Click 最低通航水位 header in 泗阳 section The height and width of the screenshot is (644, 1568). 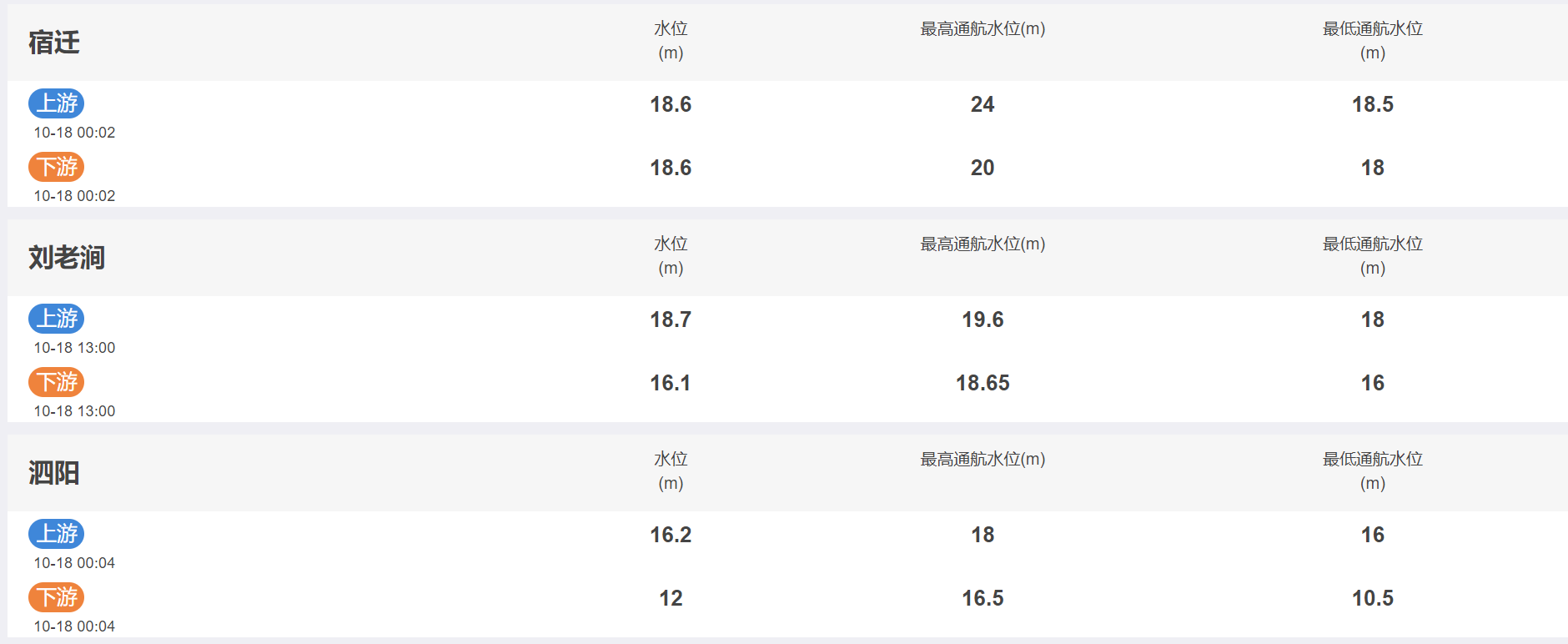tap(1373, 471)
